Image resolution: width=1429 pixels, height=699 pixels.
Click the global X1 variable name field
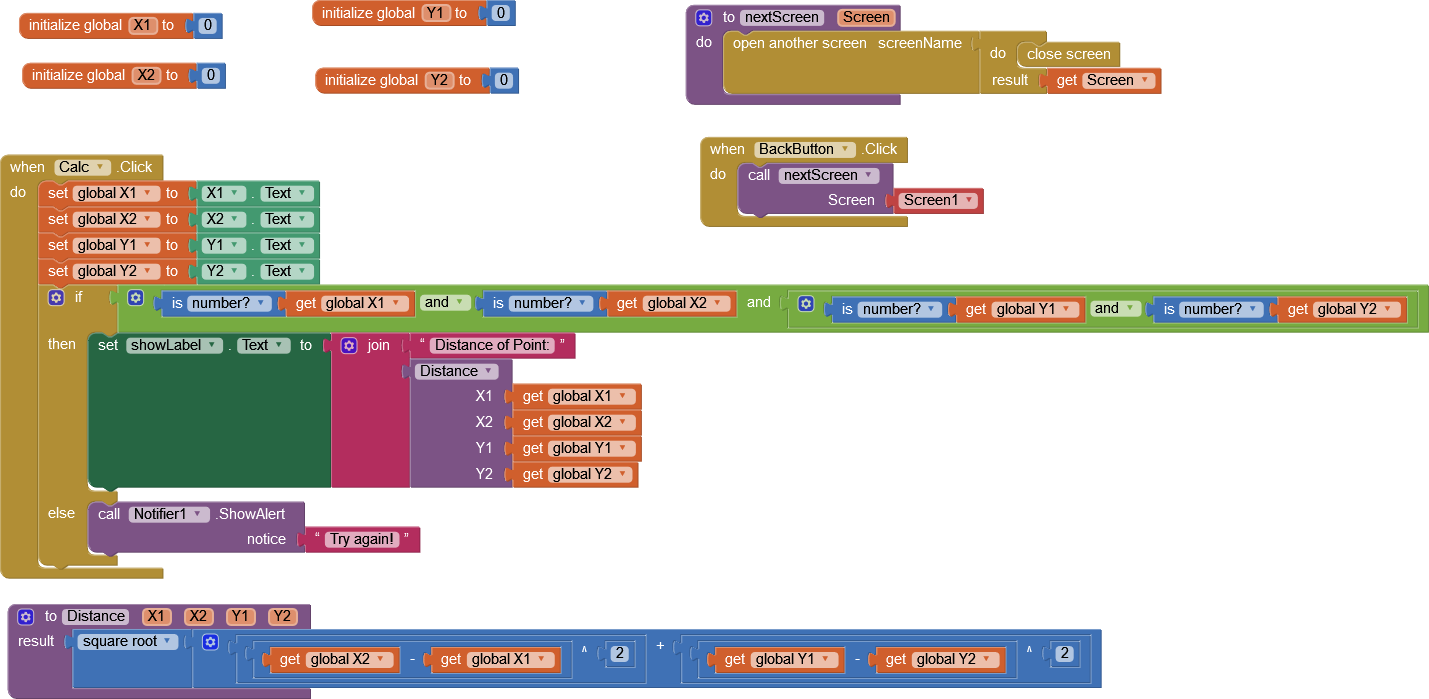tap(144, 25)
